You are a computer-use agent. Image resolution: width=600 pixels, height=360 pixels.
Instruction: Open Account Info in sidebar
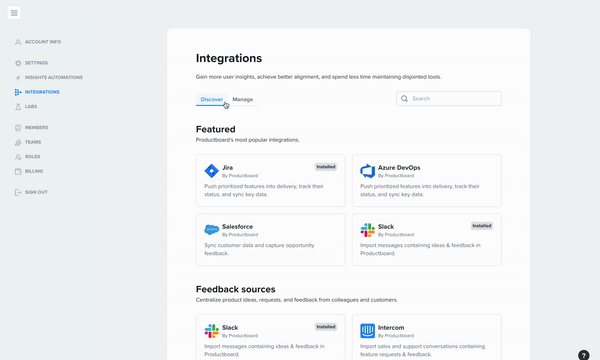pos(43,42)
